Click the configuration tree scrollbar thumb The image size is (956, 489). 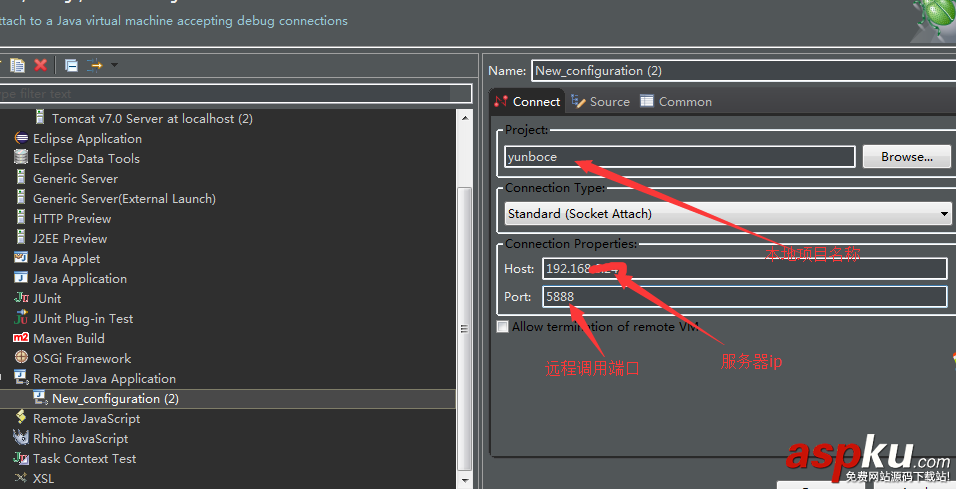click(465, 327)
